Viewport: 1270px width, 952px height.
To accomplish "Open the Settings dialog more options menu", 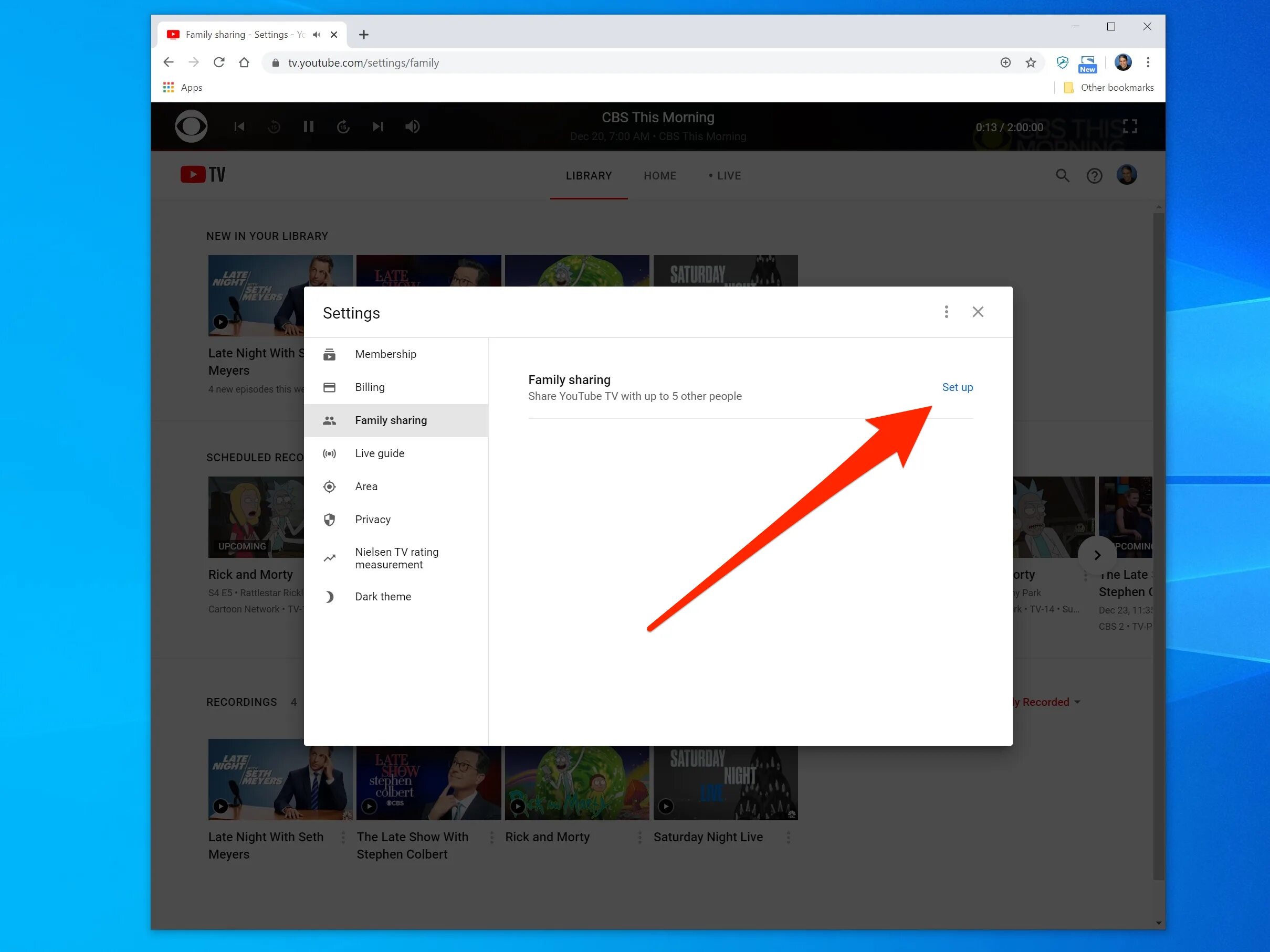I will click(946, 312).
